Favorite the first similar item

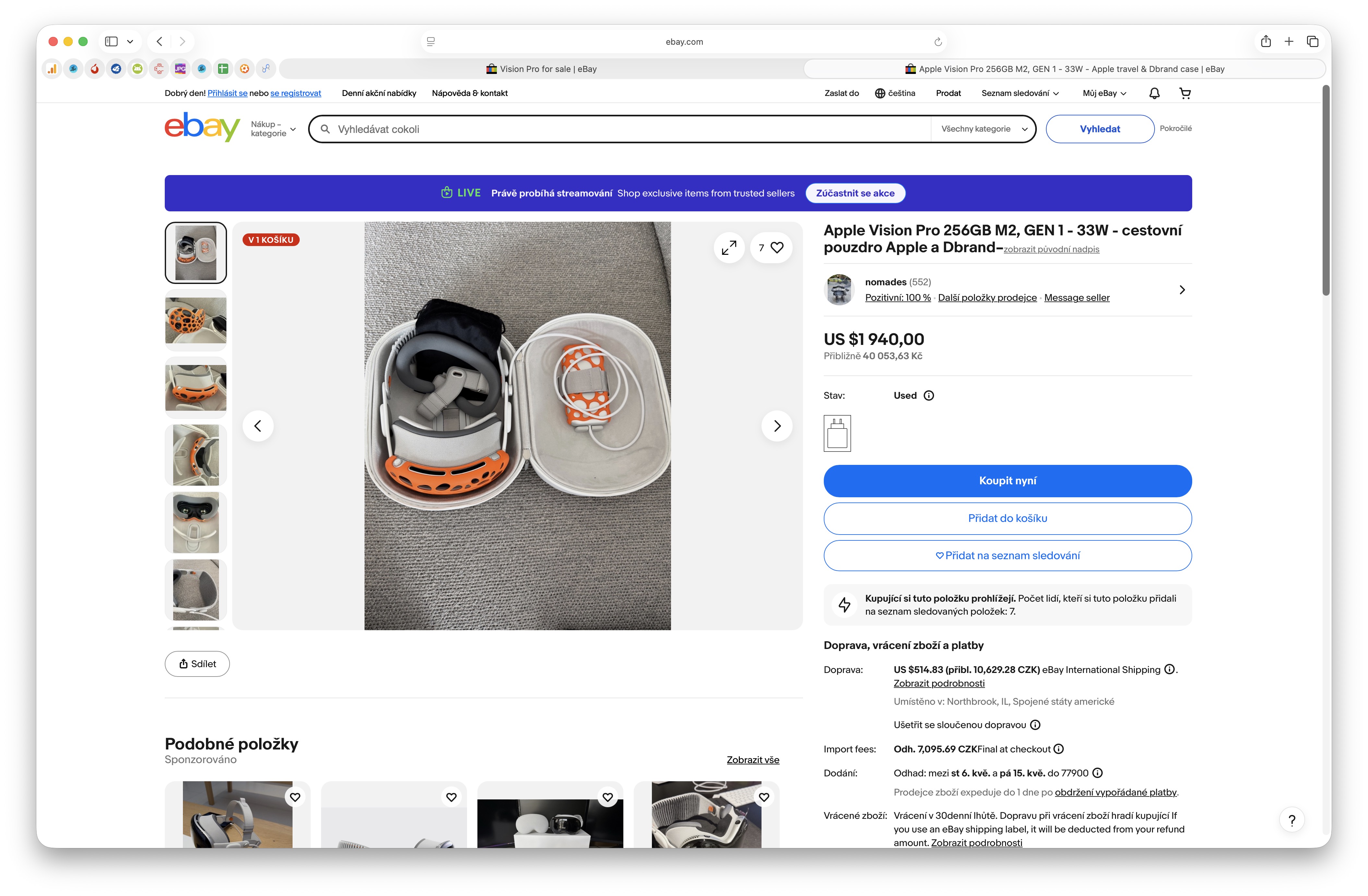(295, 797)
